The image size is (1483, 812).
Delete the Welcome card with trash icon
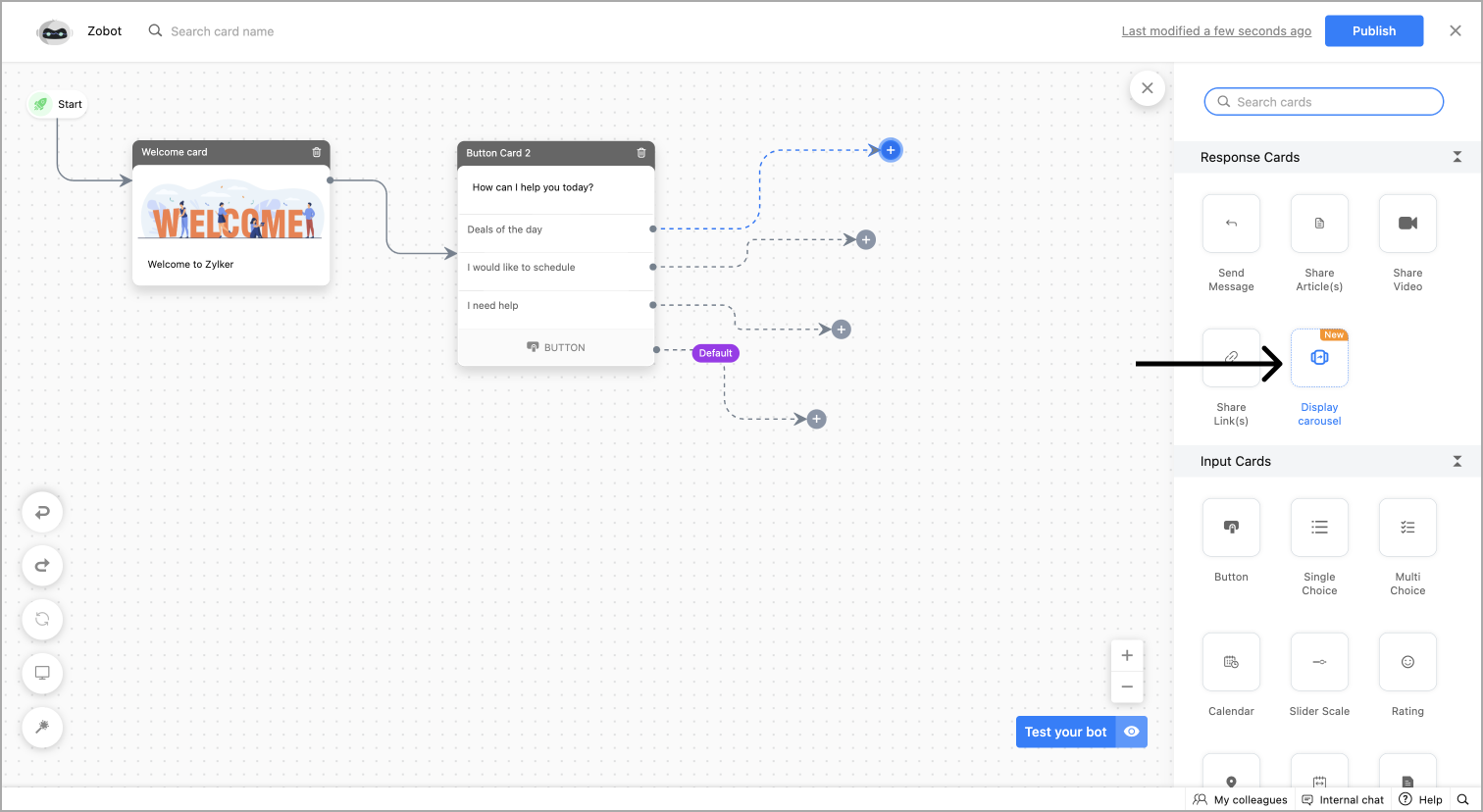point(317,152)
